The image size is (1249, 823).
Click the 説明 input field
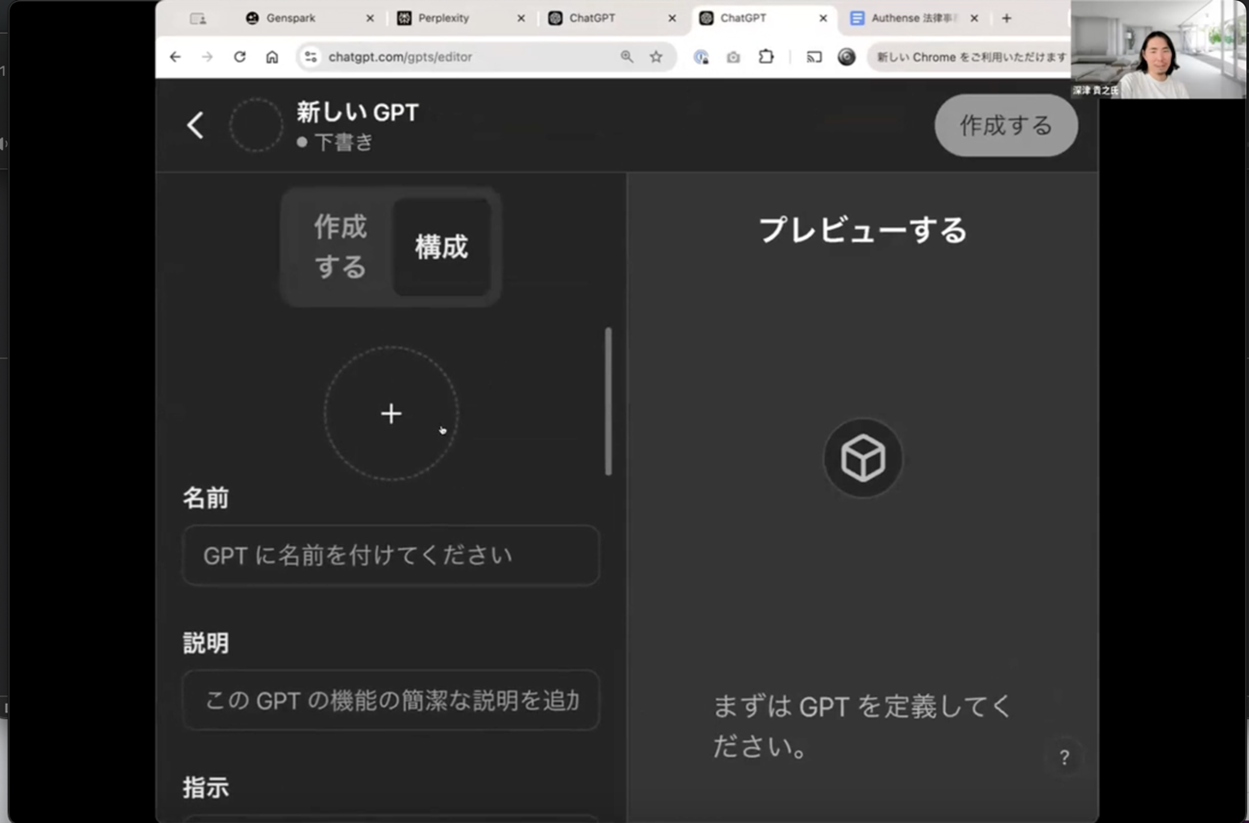point(391,700)
